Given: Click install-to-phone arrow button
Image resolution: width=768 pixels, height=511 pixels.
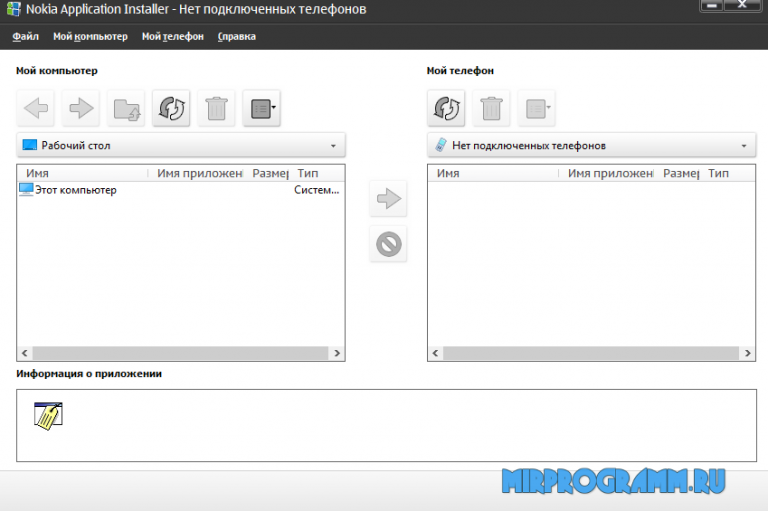Looking at the screenshot, I should point(388,198).
